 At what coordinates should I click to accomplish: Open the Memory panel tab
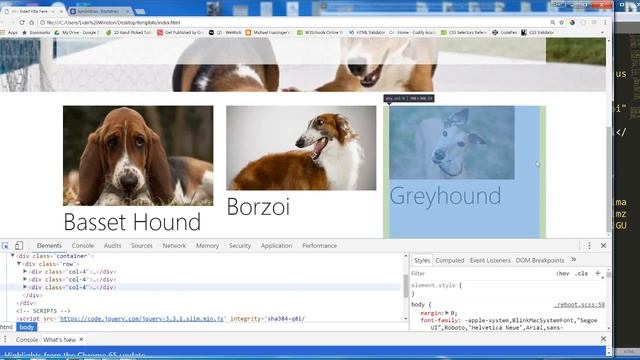tap(207, 246)
